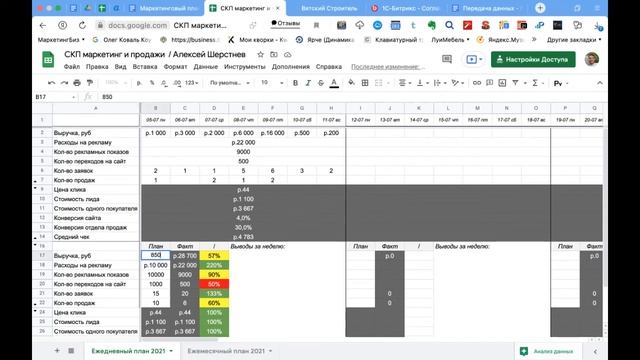The height and width of the screenshot is (360, 640).
Task: Open the Evernote extension icon
Action: pos(431,25)
